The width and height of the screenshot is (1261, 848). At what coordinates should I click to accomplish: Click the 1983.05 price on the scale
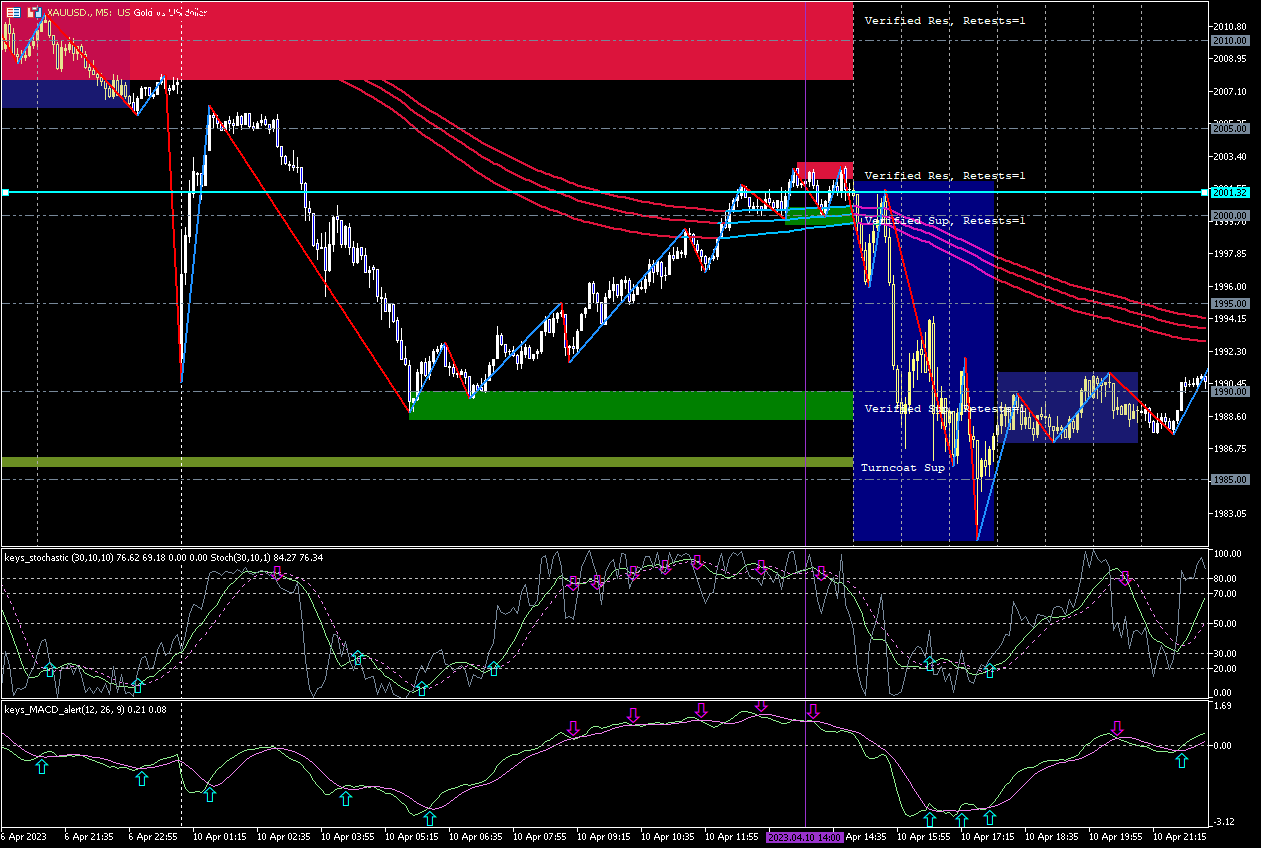point(1229,513)
